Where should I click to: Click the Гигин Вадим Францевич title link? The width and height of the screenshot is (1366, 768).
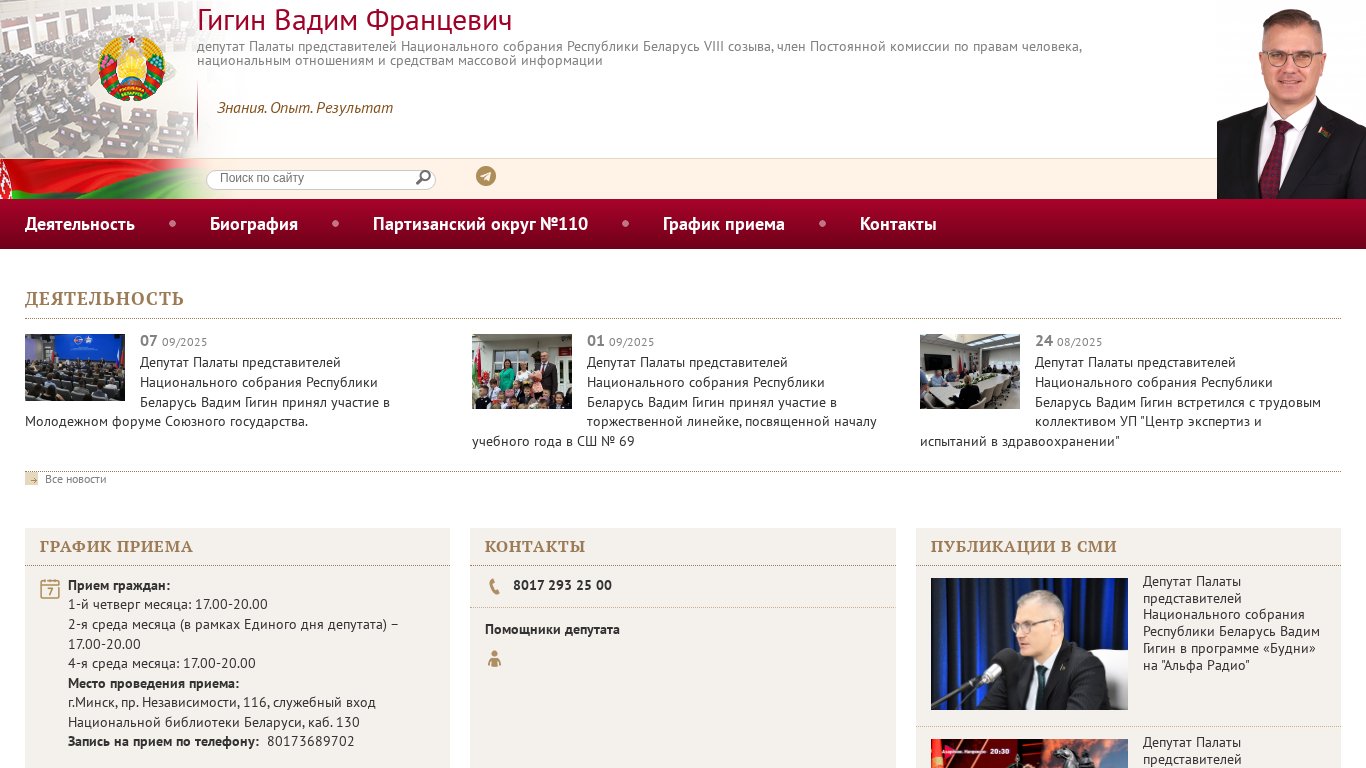click(x=355, y=20)
